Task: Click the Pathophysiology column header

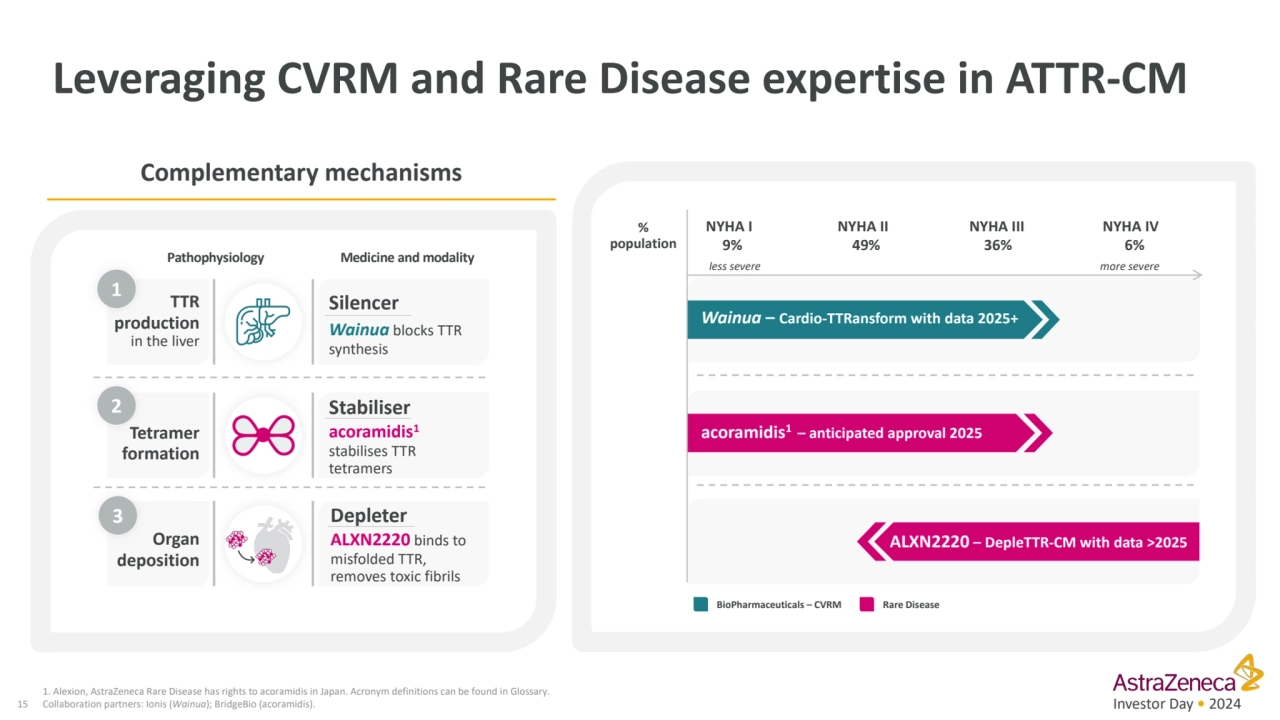Action: [215, 257]
